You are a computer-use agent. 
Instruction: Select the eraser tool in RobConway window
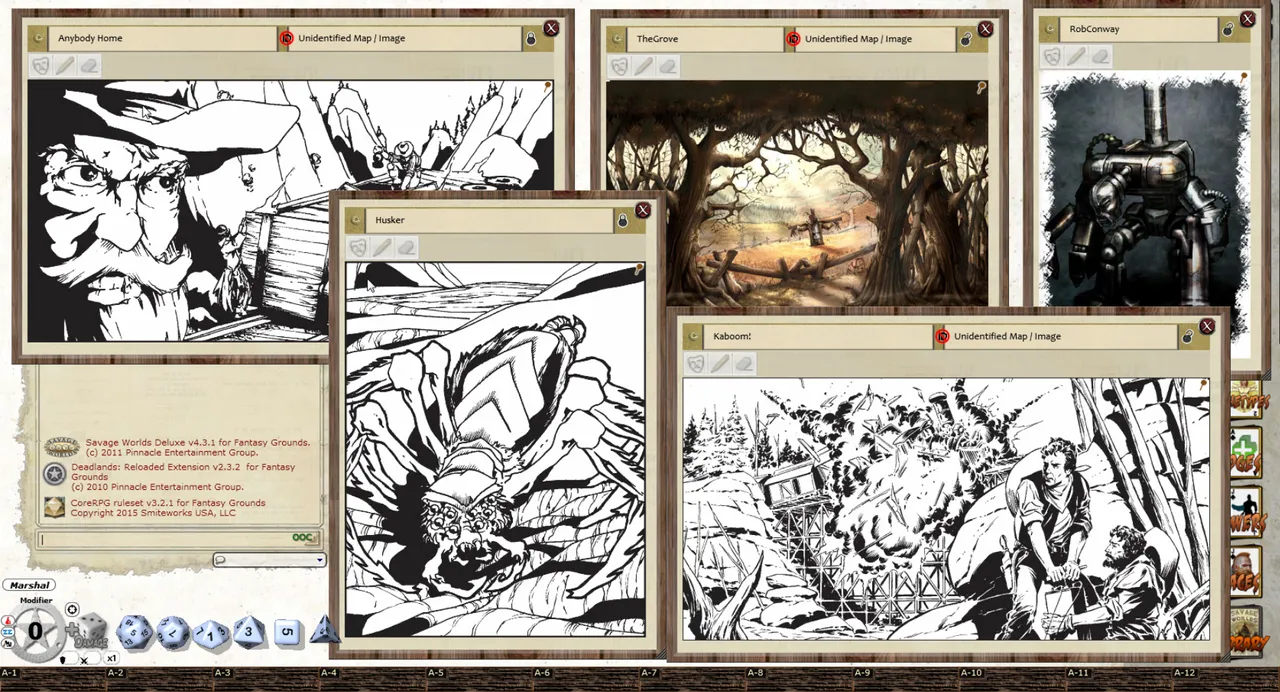(x=1100, y=56)
